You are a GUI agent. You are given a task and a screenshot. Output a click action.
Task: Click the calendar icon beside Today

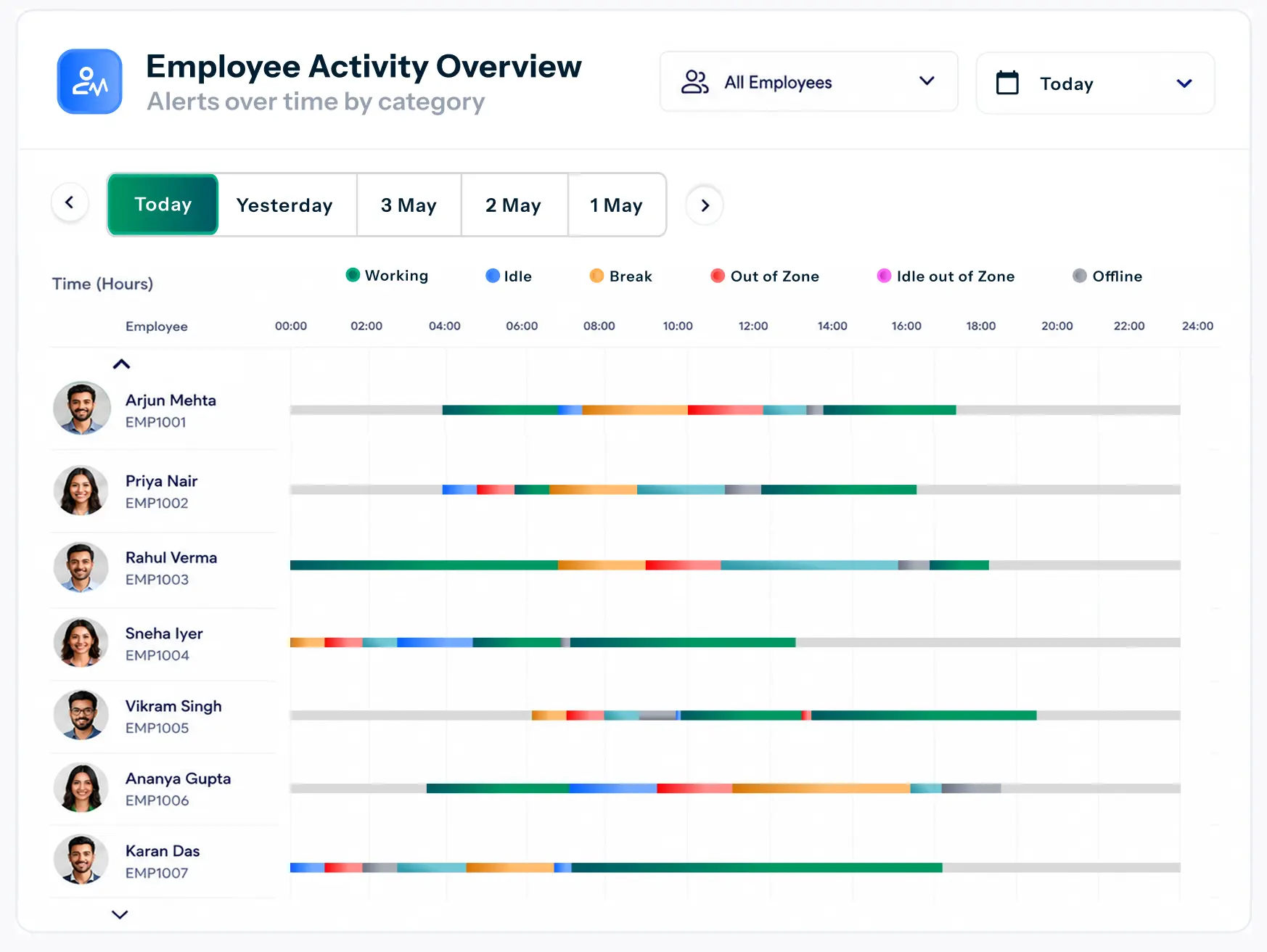pyautogui.click(x=1007, y=83)
